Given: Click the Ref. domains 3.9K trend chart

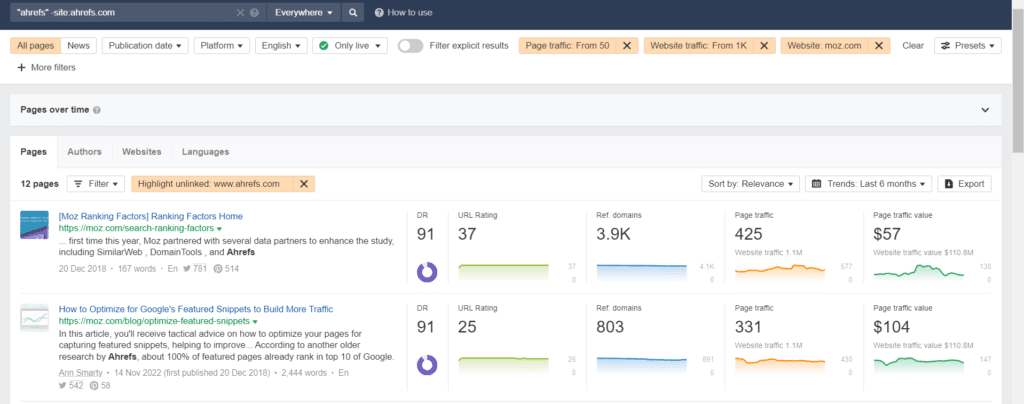Looking at the screenshot, I should coord(642,272).
